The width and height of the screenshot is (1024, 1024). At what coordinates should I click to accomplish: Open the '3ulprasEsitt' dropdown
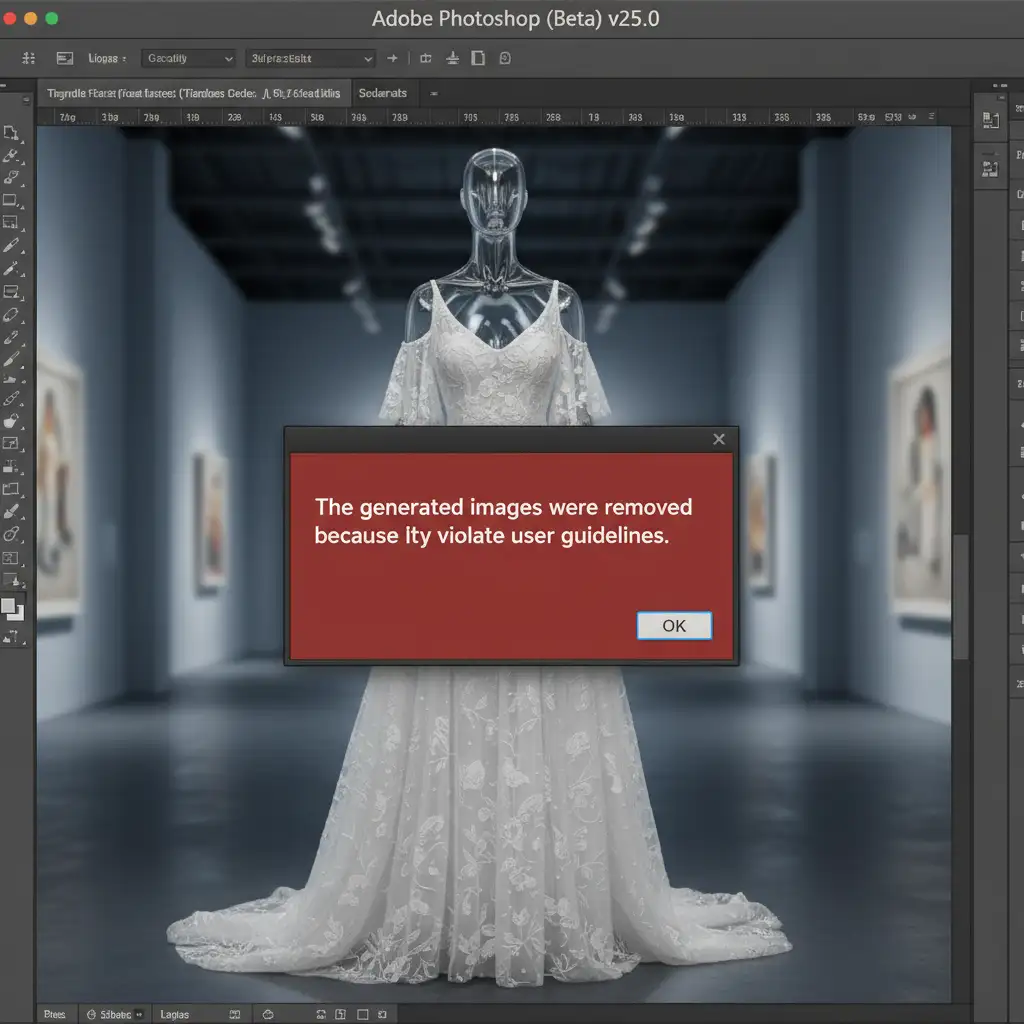tap(310, 59)
